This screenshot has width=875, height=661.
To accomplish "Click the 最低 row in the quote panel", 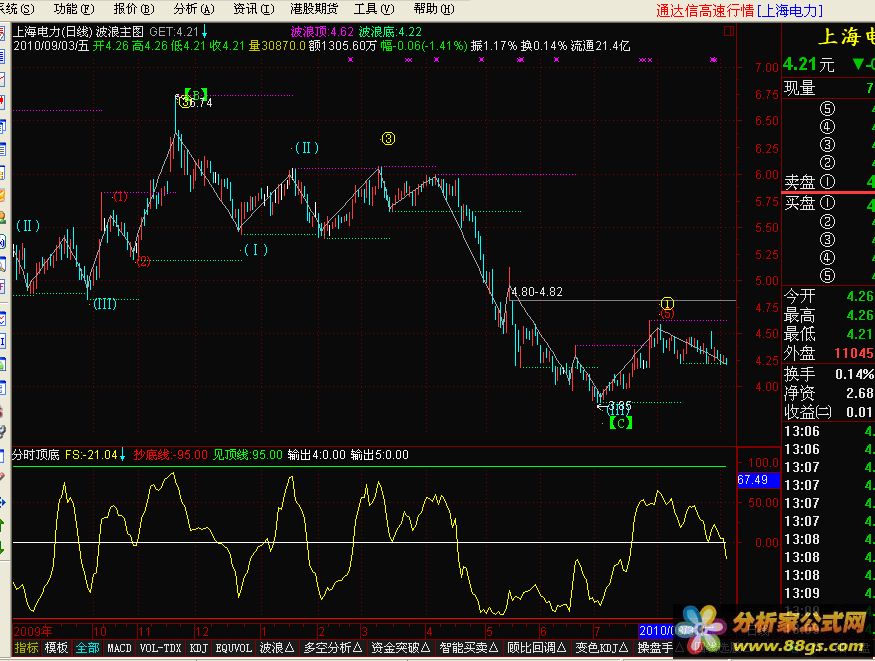I will pos(829,334).
